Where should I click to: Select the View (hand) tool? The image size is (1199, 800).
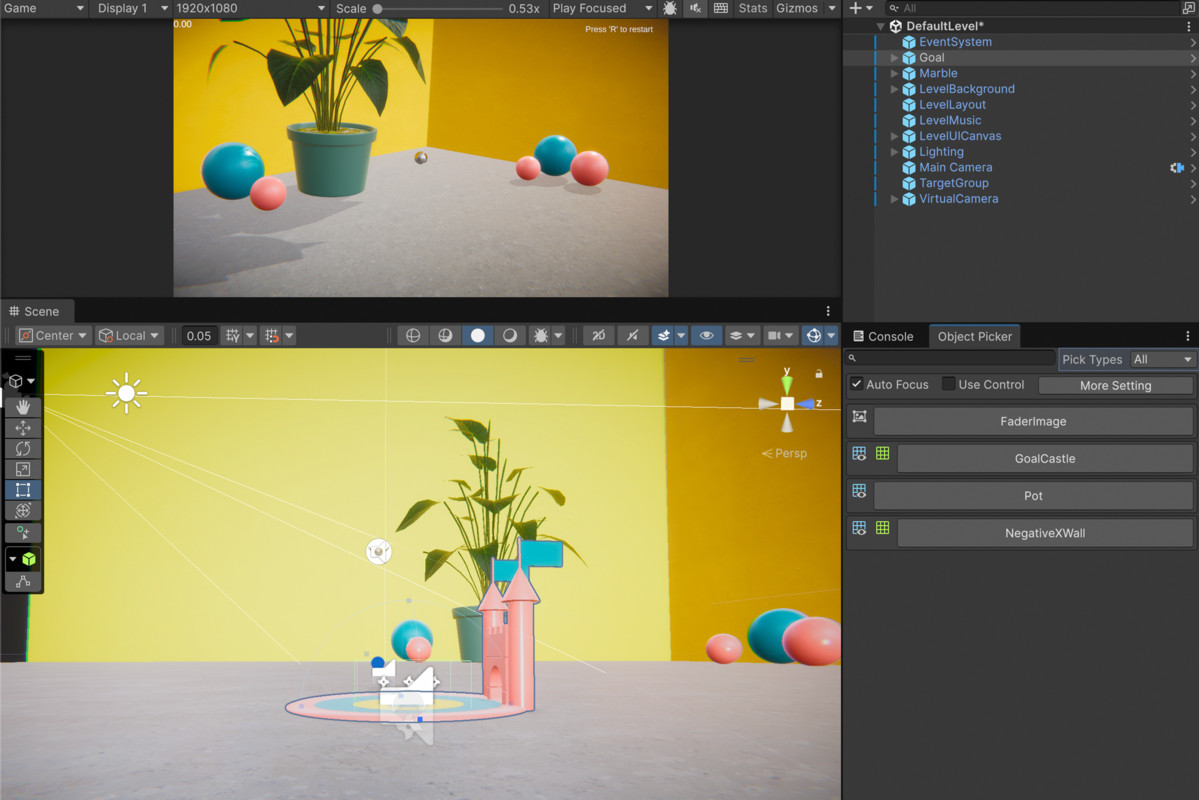(x=22, y=406)
